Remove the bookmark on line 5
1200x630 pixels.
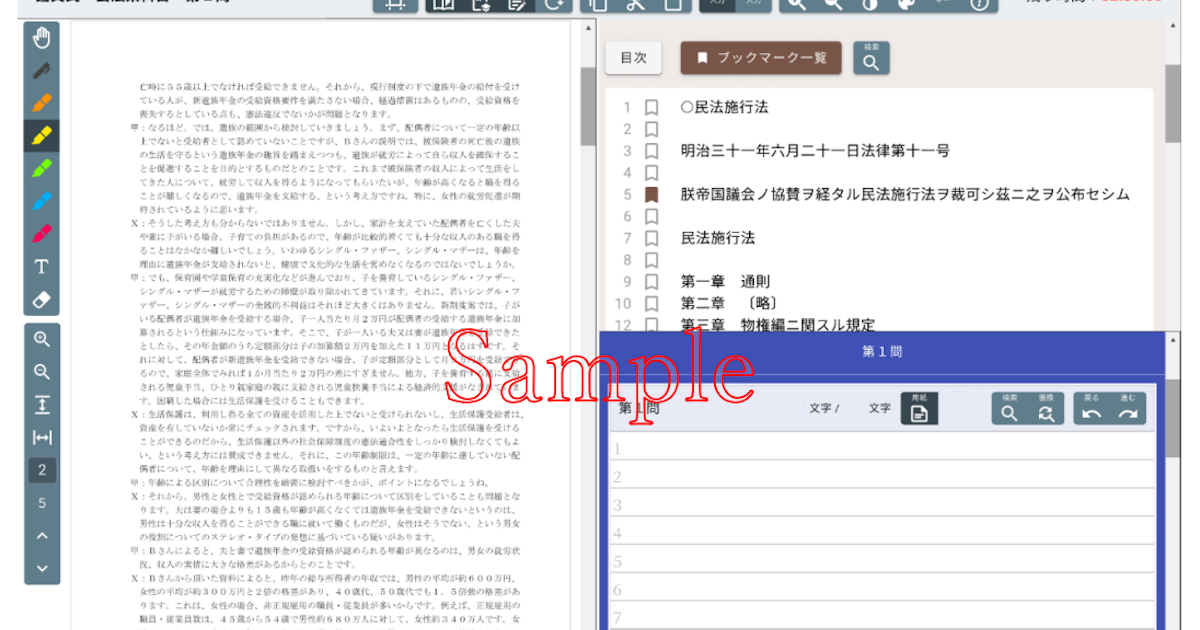pos(651,194)
